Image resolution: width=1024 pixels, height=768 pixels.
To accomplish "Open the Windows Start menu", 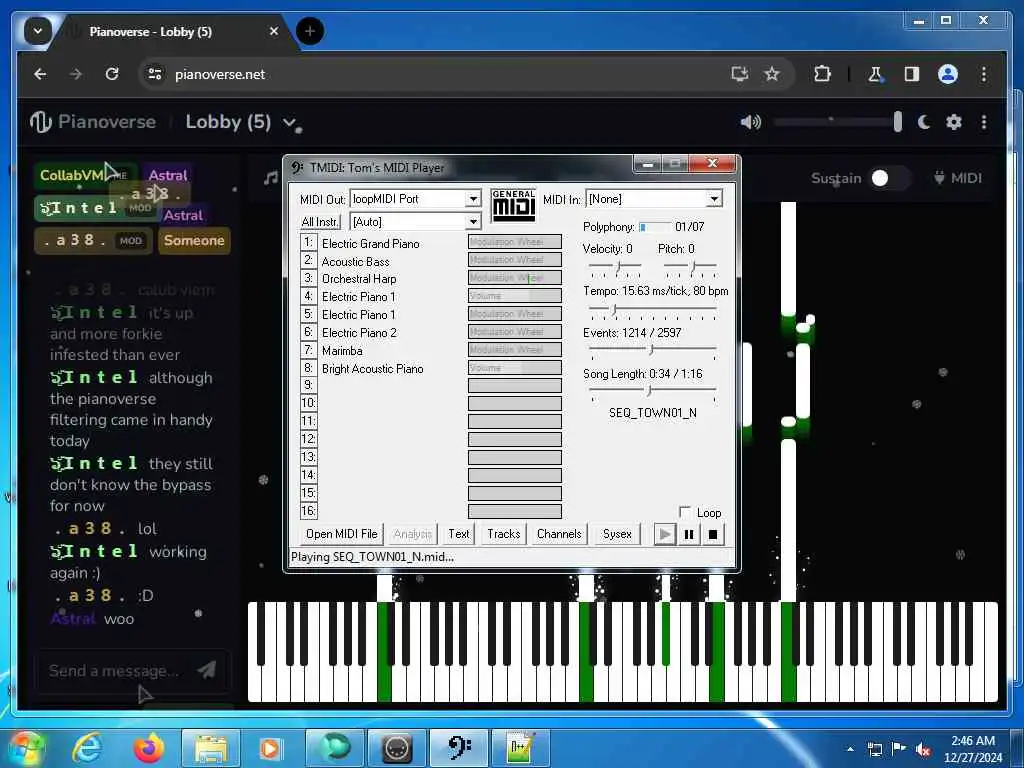I will tap(25, 748).
